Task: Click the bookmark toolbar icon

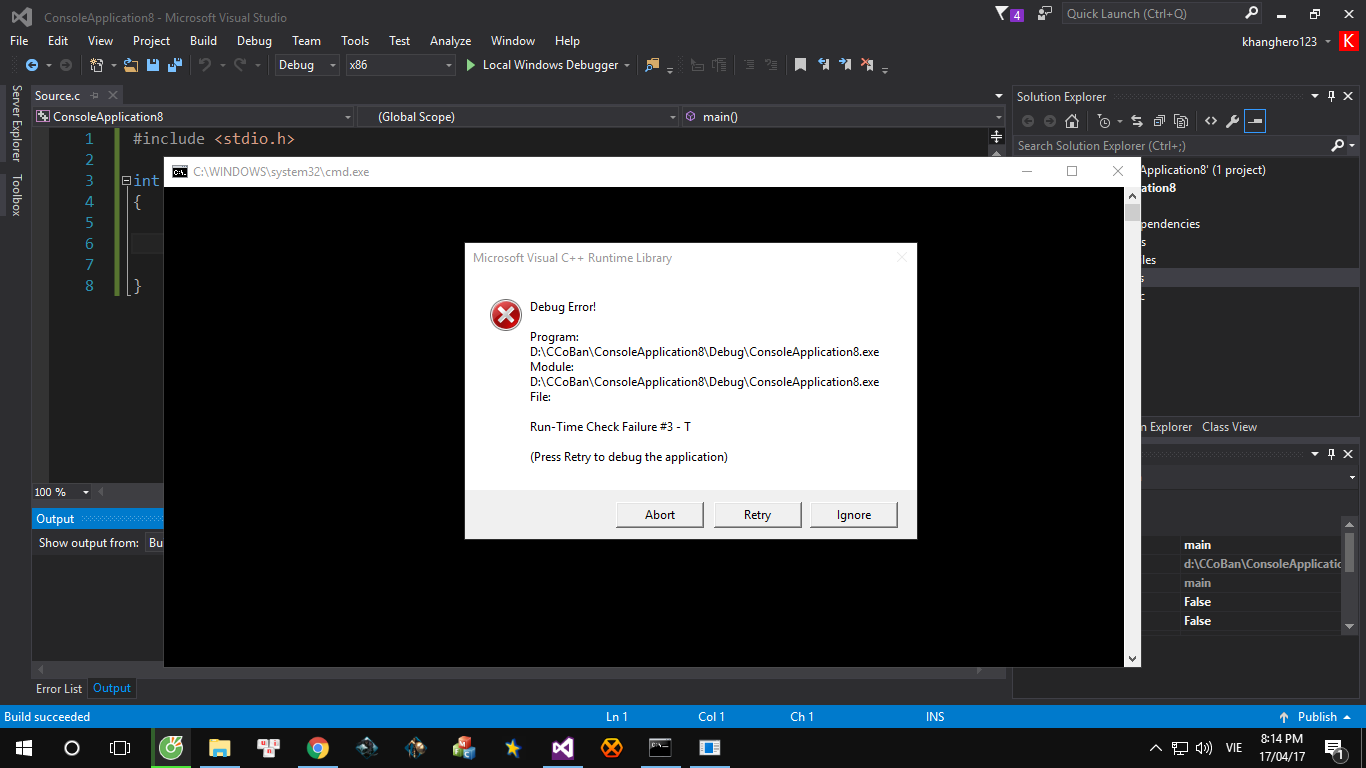Action: (x=800, y=65)
